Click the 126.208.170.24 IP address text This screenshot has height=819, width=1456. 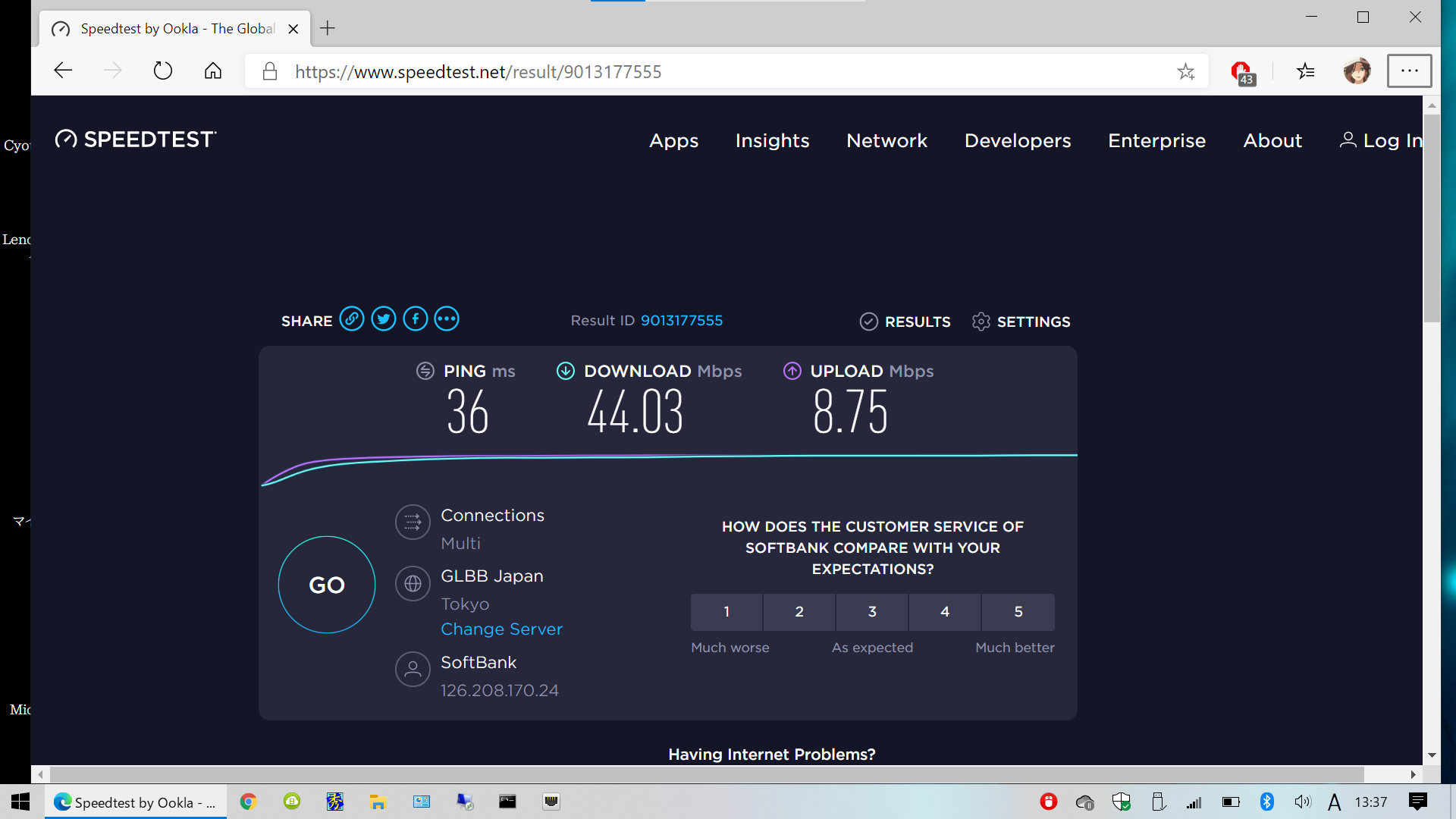pyautogui.click(x=500, y=691)
